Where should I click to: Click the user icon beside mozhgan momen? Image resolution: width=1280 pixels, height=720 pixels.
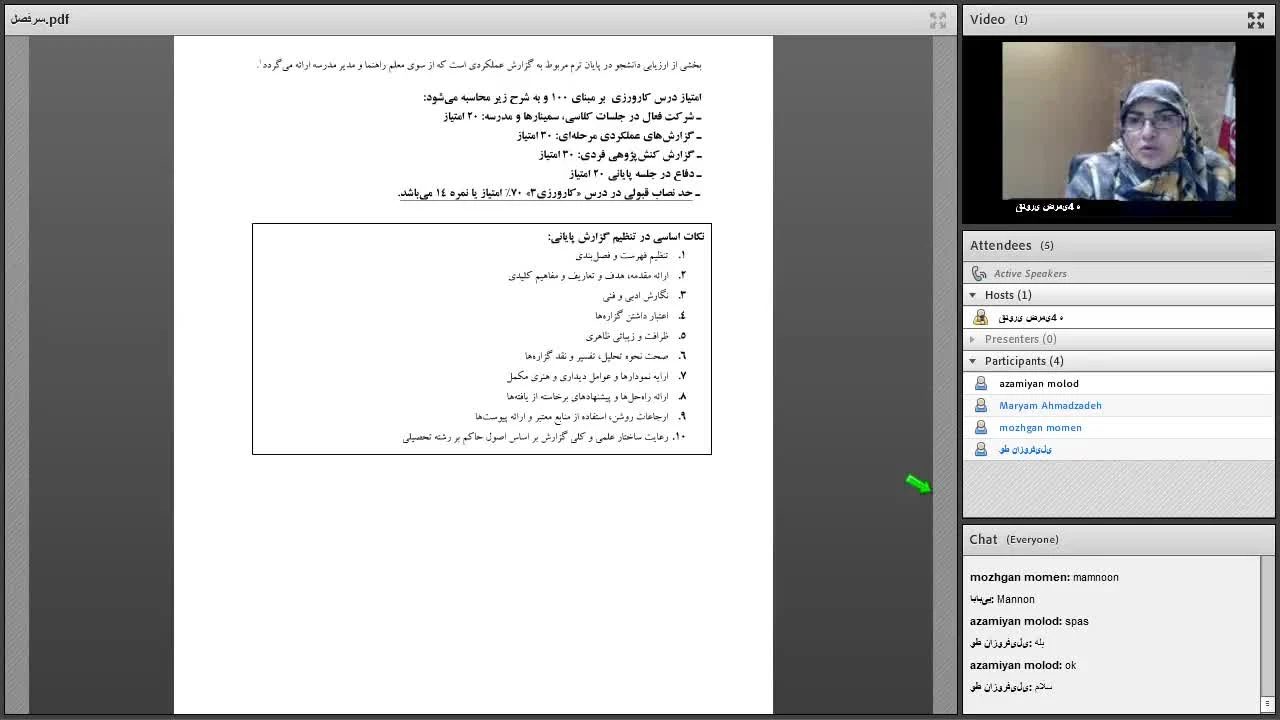pos(980,427)
